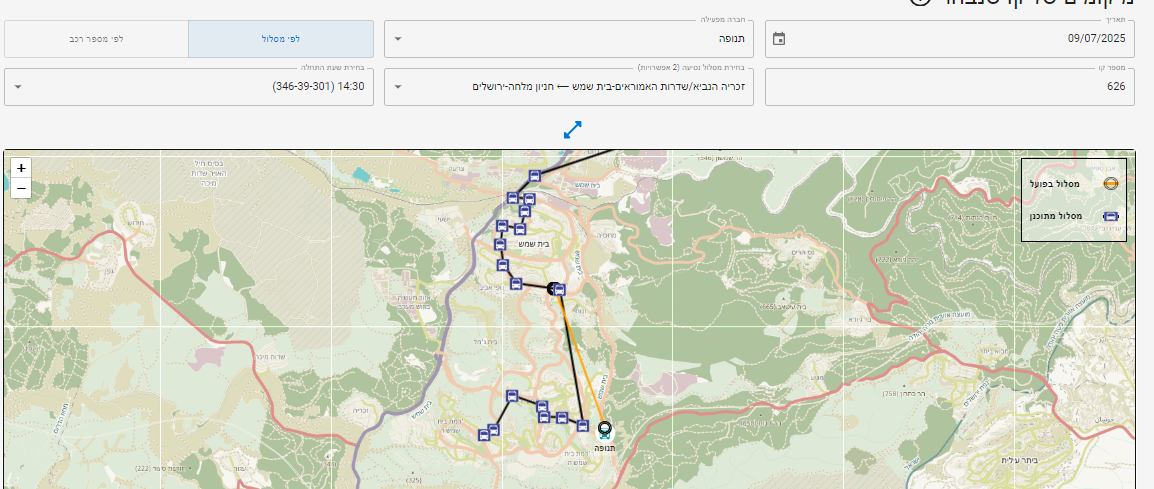The image size is (1154, 489).
Task: Click the orange actual-route line on map
Action: (581, 357)
